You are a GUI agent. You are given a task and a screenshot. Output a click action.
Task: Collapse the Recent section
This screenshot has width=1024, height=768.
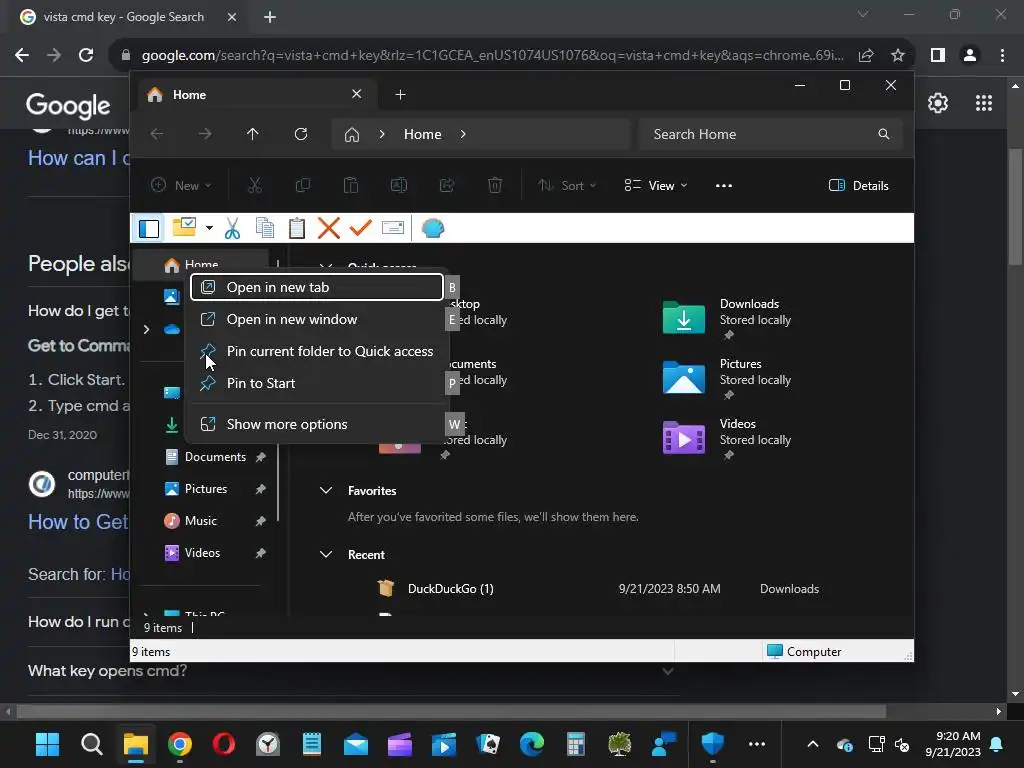pos(326,554)
